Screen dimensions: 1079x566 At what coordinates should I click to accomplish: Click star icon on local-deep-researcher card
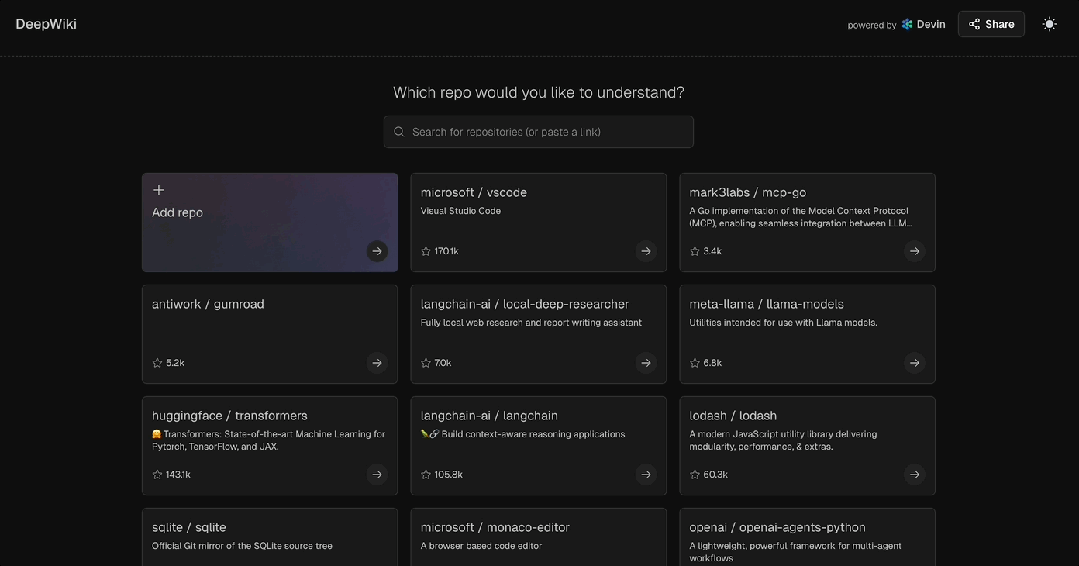click(x=425, y=363)
